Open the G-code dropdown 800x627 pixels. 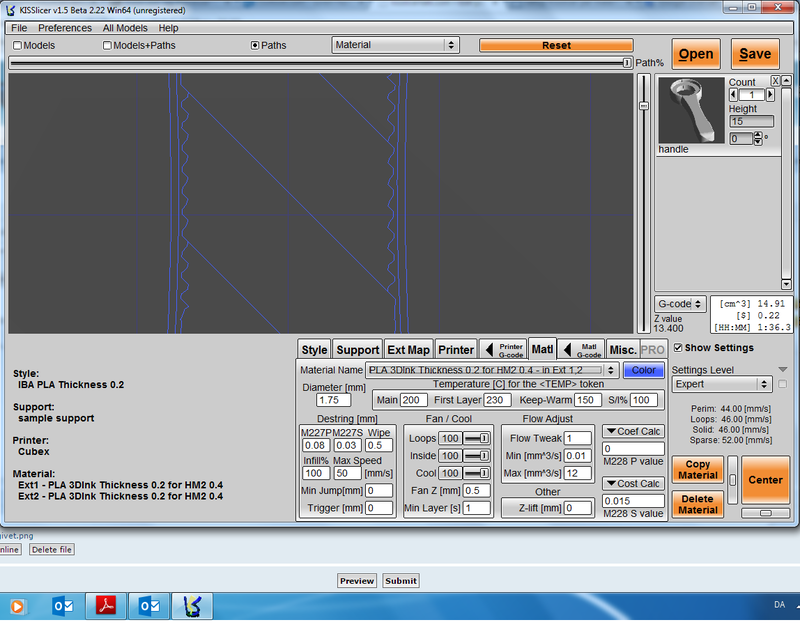pyautogui.click(x=680, y=304)
